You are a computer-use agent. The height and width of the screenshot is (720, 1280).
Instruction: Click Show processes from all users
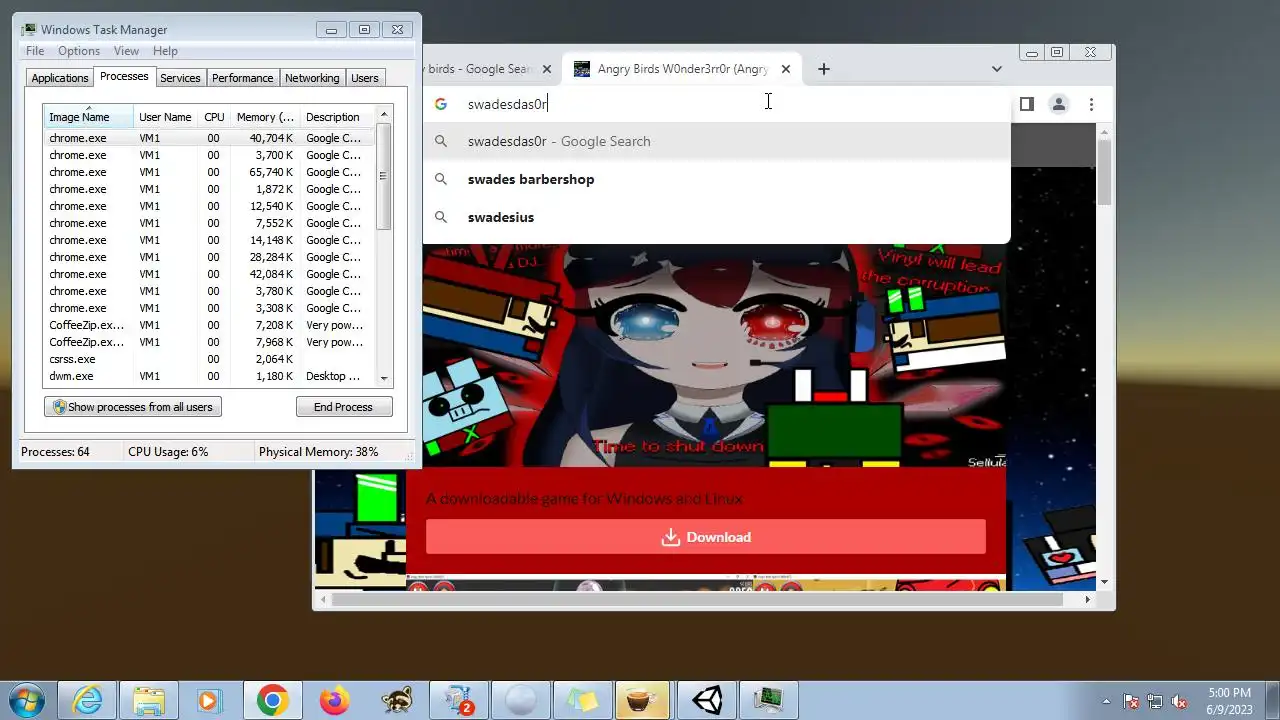132,407
